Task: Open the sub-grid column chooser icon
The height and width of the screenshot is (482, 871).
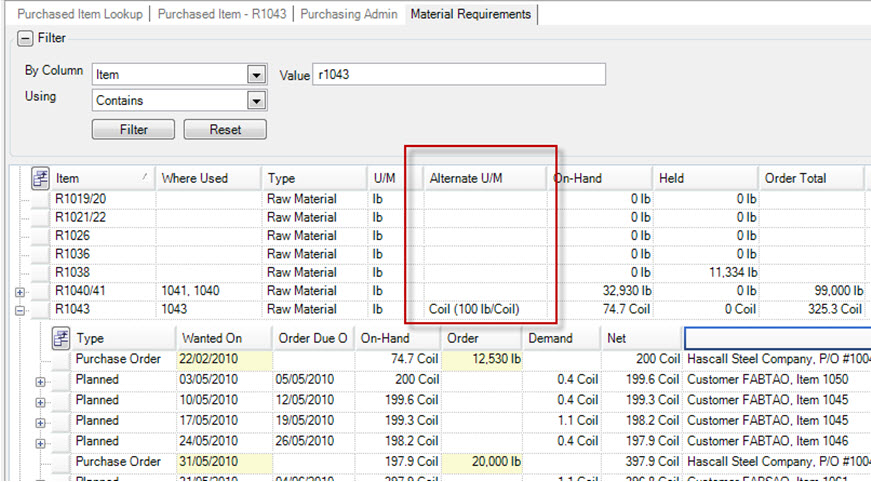Action: [62, 338]
